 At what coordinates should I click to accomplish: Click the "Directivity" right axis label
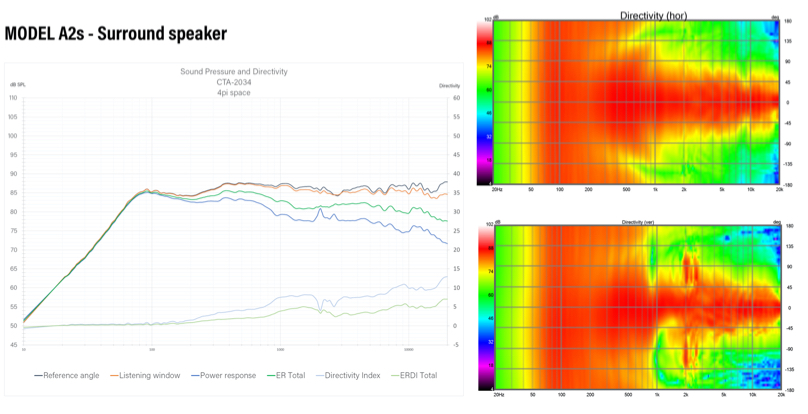[x=449, y=86]
